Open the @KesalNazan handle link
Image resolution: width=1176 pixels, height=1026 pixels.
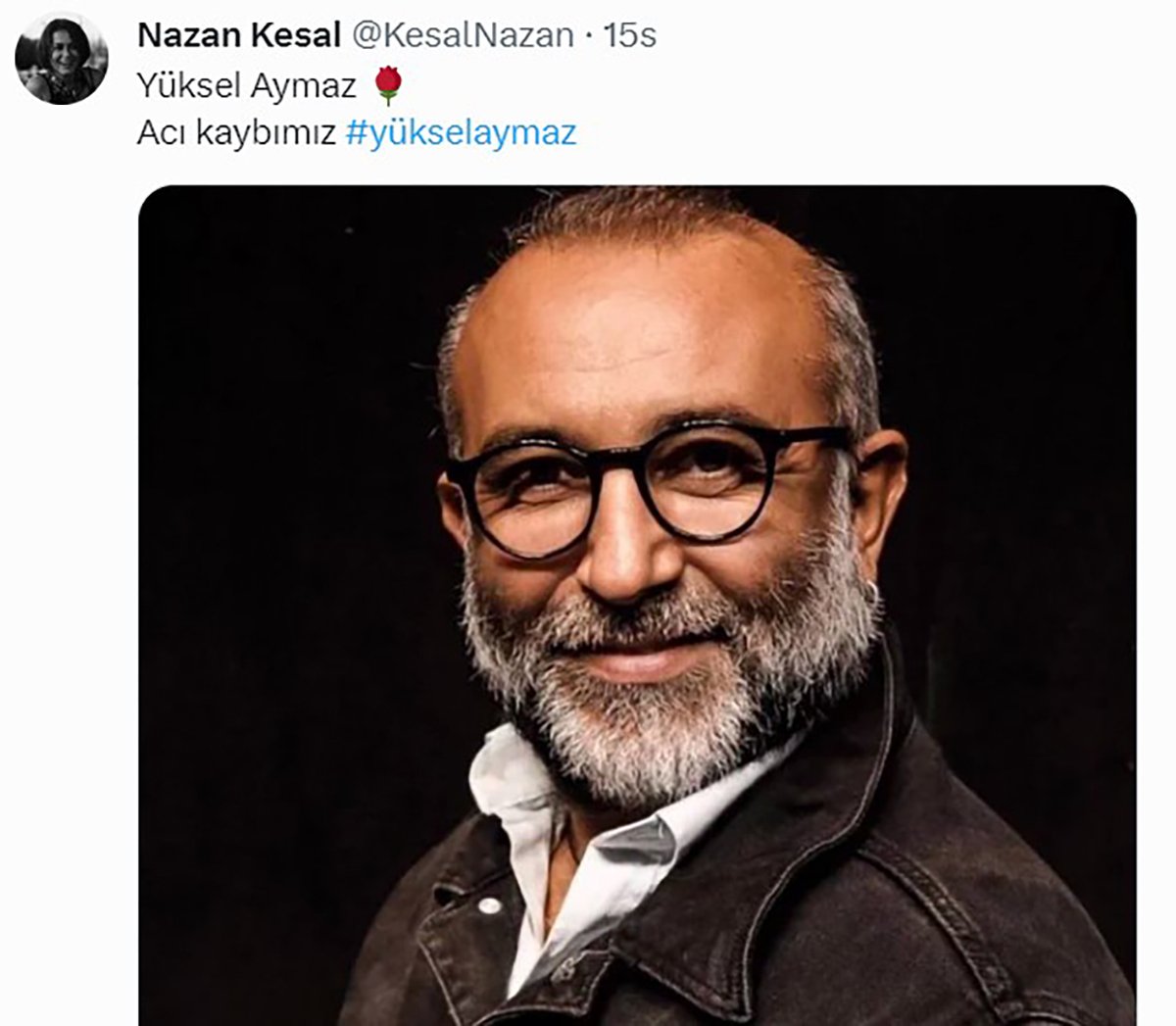coord(462,35)
